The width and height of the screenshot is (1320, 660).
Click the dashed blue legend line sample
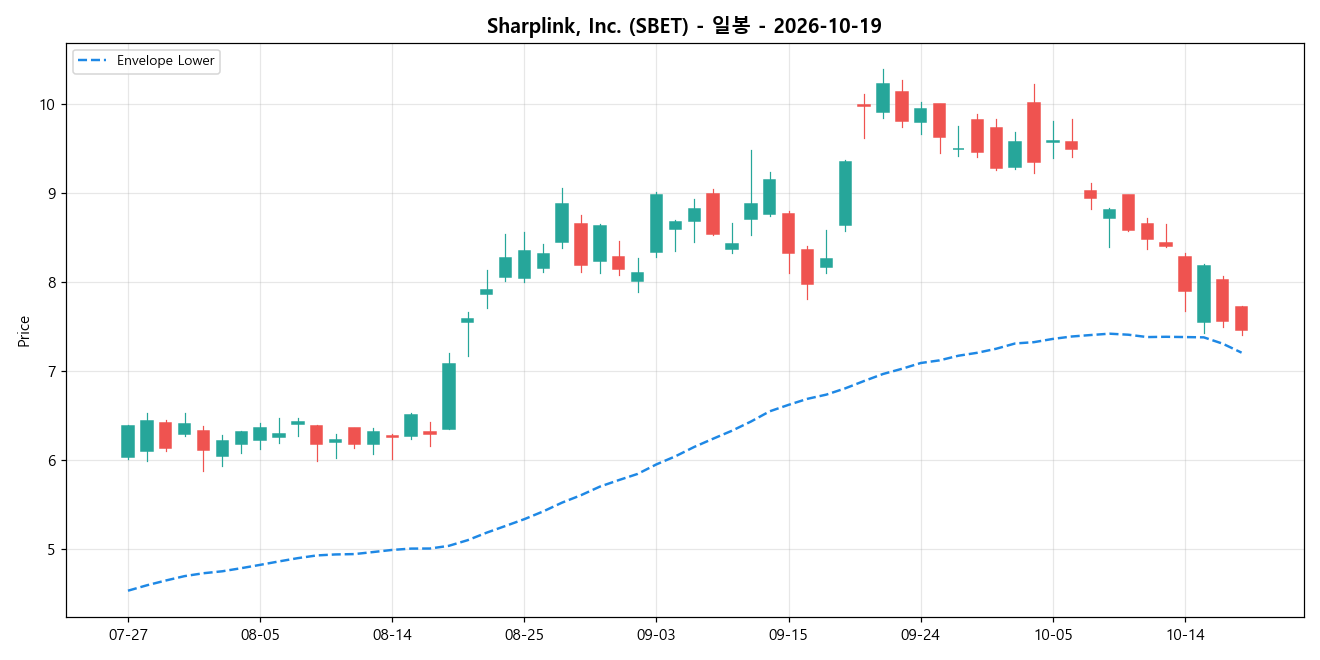pos(93,61)
